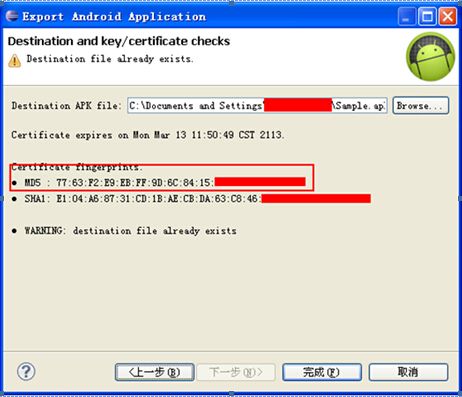462x397 pixels.
Task: Select the SHA1 fingerprint line
Action: pos(191,199)
